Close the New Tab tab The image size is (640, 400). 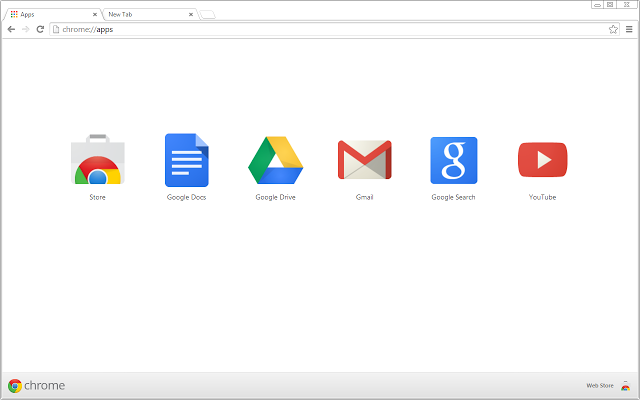[191, 14]
